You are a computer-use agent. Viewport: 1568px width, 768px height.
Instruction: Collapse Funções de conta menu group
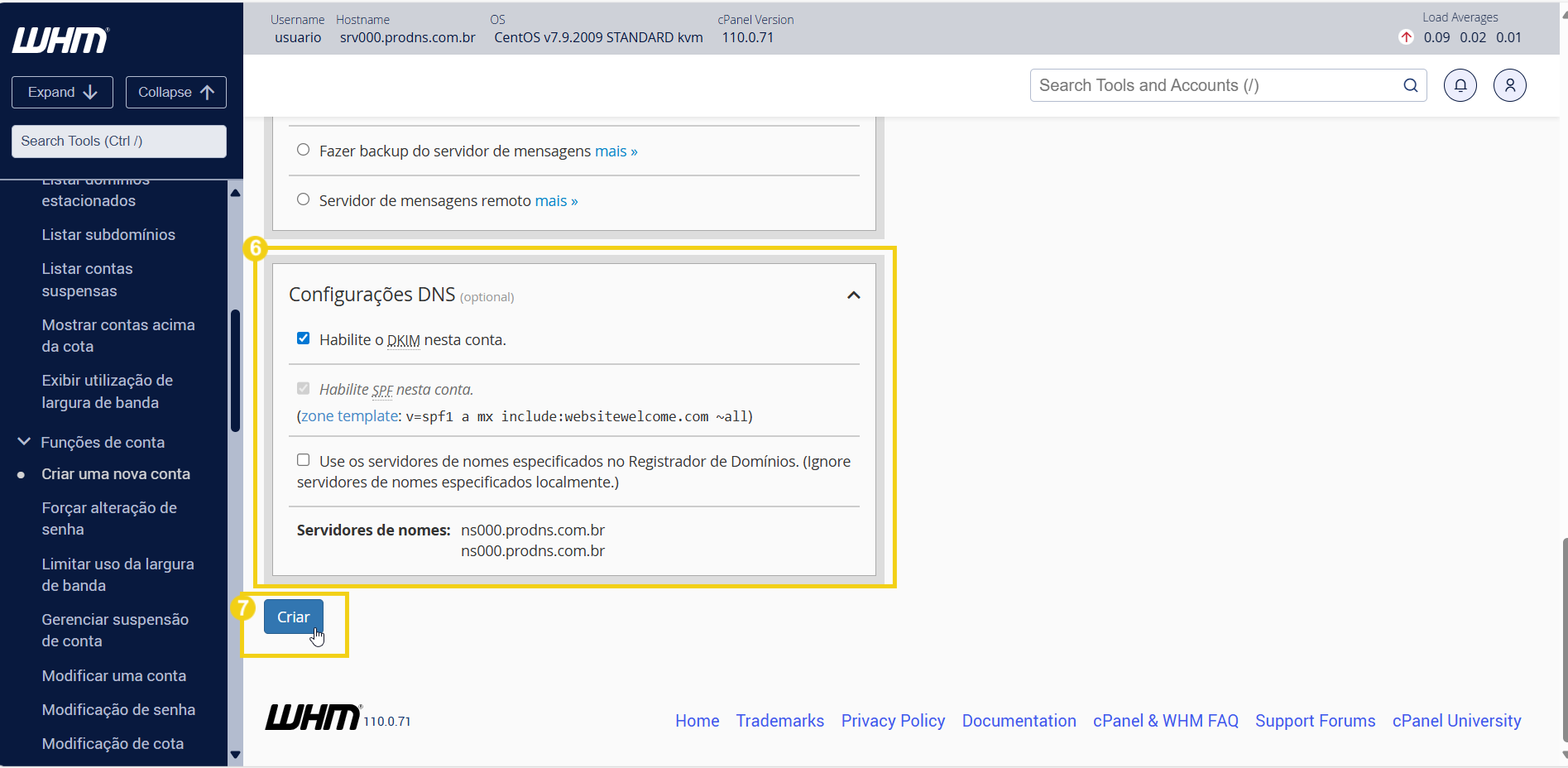coord(24,442)
